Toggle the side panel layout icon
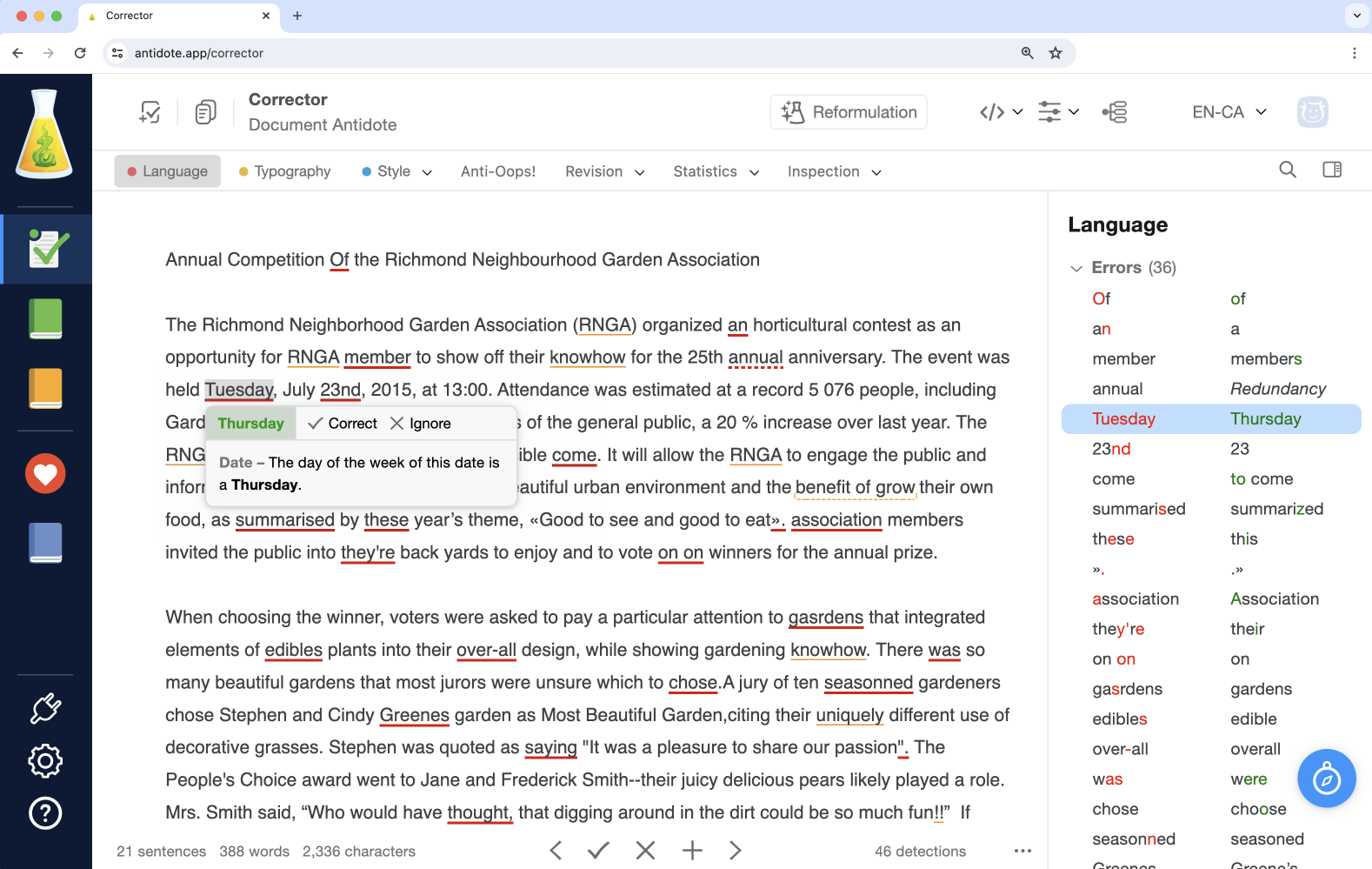The width and height of the screenshot is (1372, 869). click(x=1332, y=170)
